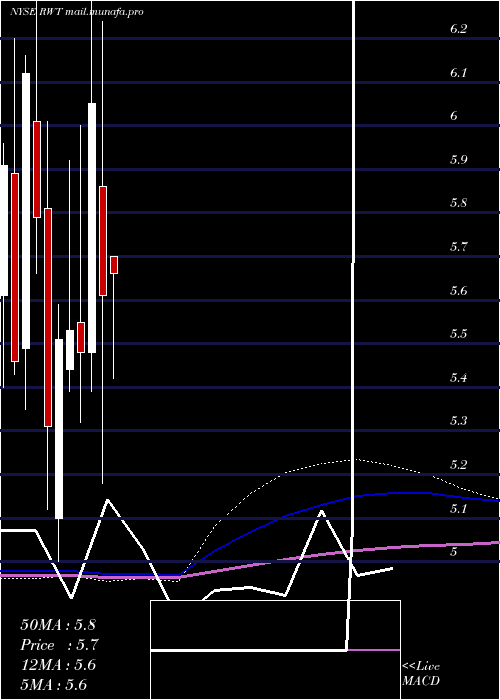Image resolution: width=500 pixels, height=700 pixels.
Task: Click the 5.3 price axis label
Action: point(458,421)
